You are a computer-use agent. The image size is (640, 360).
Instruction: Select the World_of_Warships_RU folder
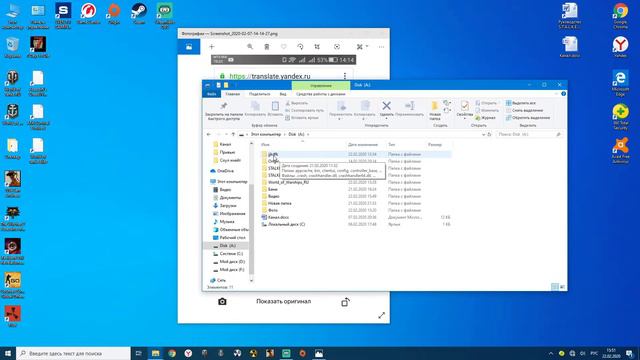pyautogui.click(x=285, y=182)
